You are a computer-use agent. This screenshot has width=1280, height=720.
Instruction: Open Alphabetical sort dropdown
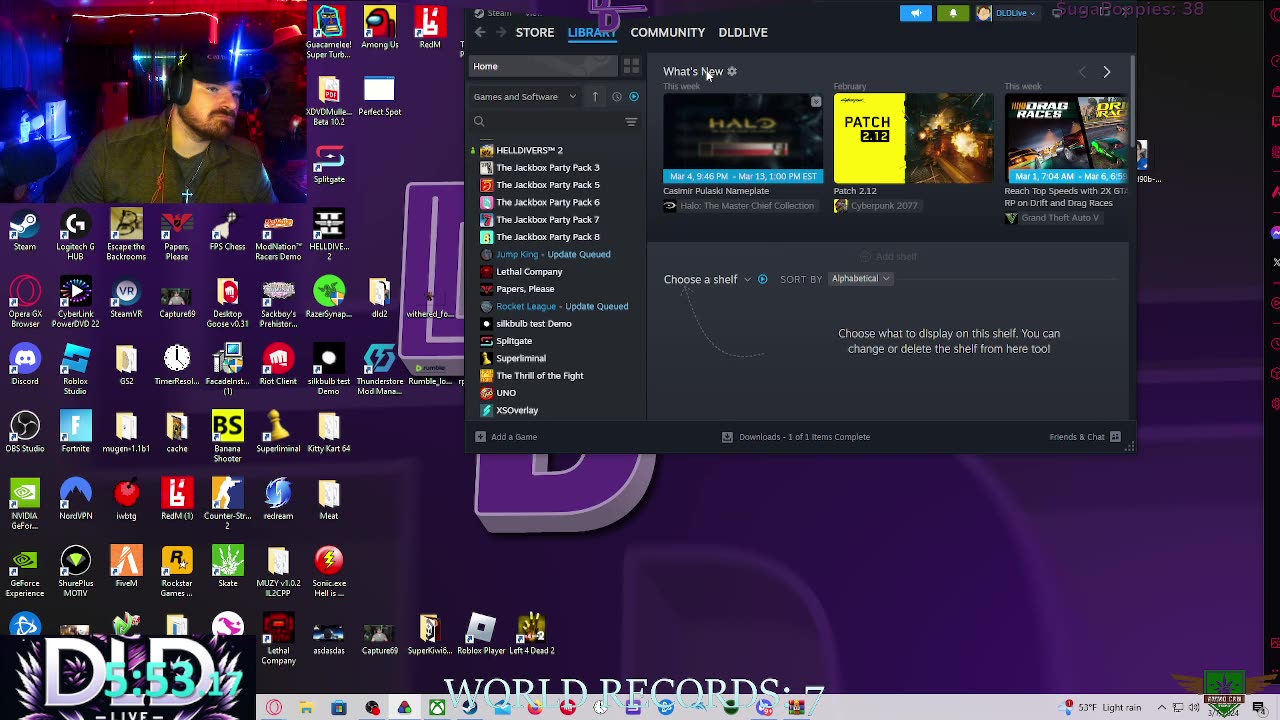[860, 279]
